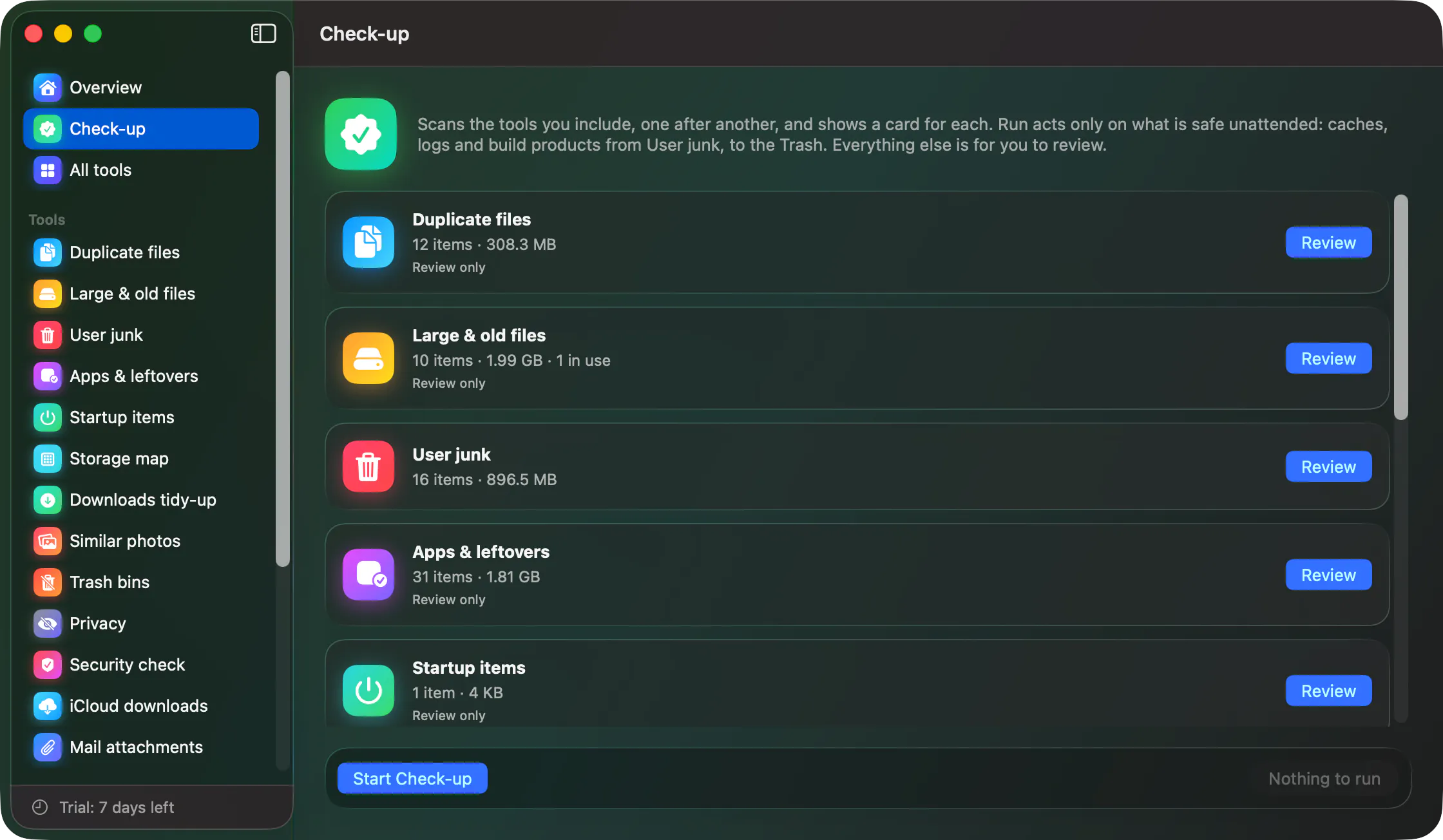Open the User junk tool in the sidebar
The image size is (1443, 840).
tap(141, 335)
